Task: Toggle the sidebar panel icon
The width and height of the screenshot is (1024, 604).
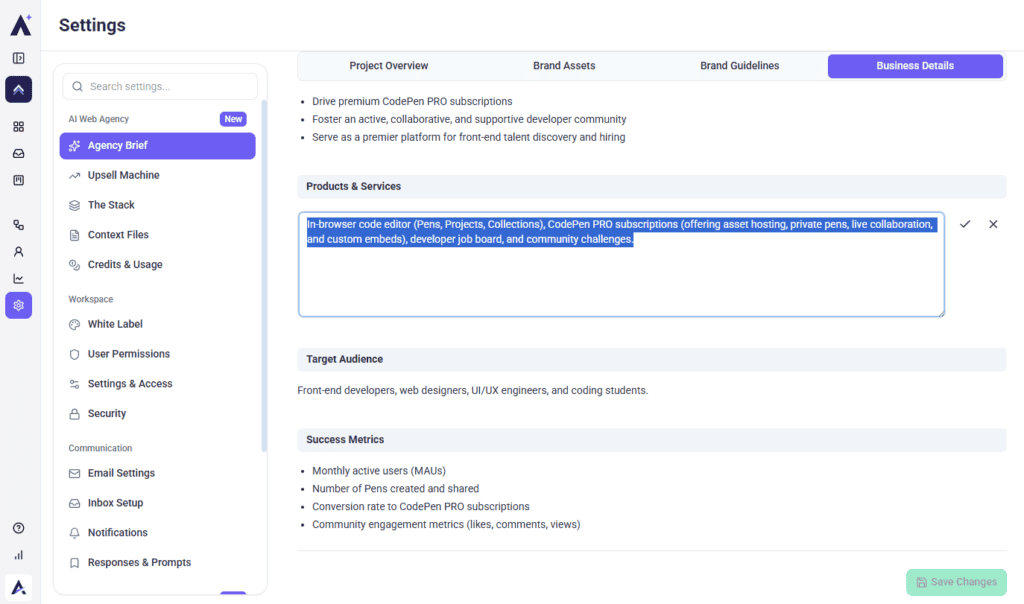Action: (x=18, y=59)
